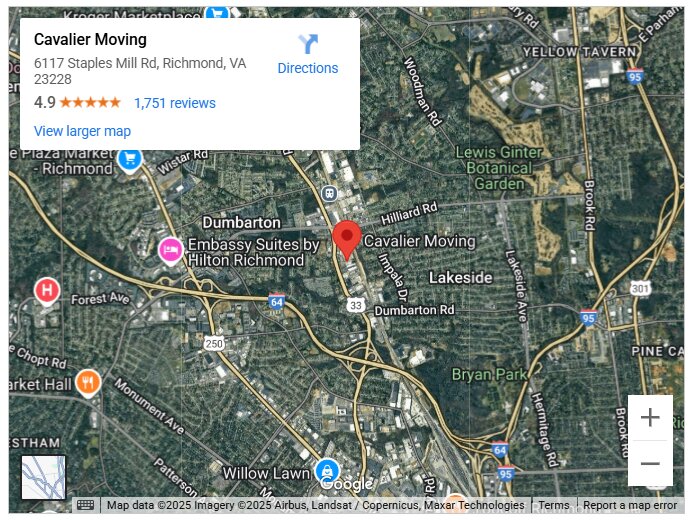This screenshot has height=520, width=697.
Task: Click the Kroger Marketplace cart marker
Action: (217, 14)
